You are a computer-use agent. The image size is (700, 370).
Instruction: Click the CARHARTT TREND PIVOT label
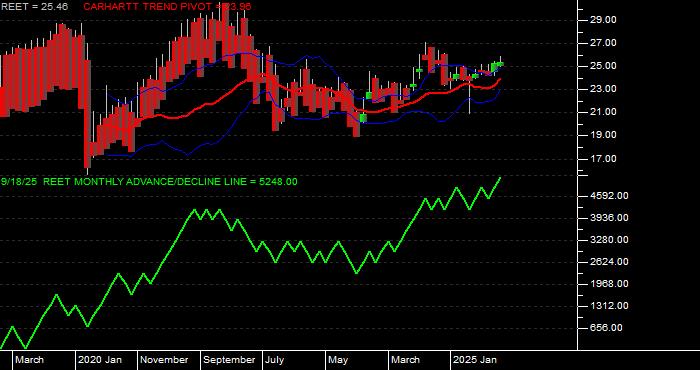point(167,7)
